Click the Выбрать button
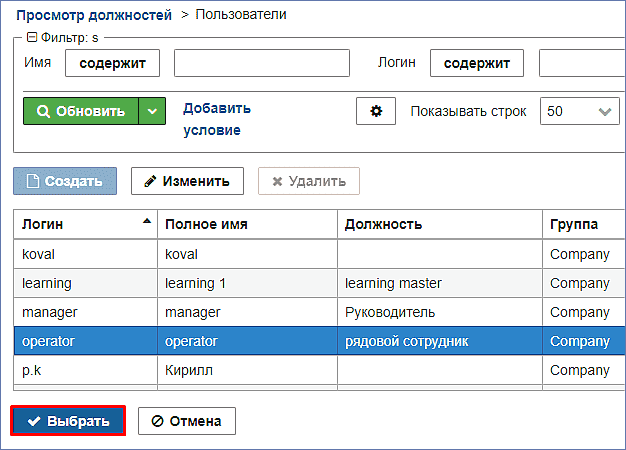The height and width of the screenshot is (450, 626). pyautogui.click(x=68, y=421)
